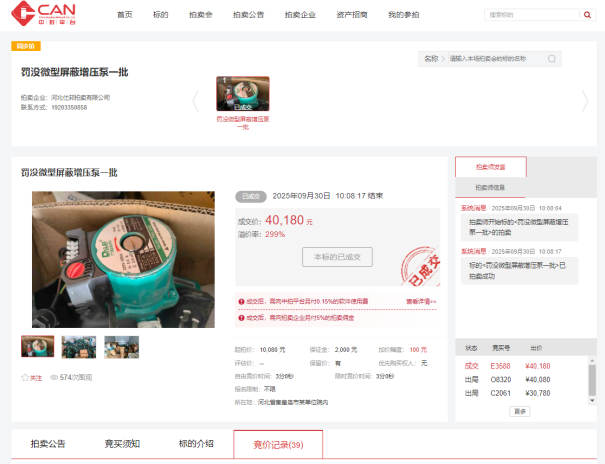Click the left carousel arrow
605x464 pixels.
coord(196,100)
